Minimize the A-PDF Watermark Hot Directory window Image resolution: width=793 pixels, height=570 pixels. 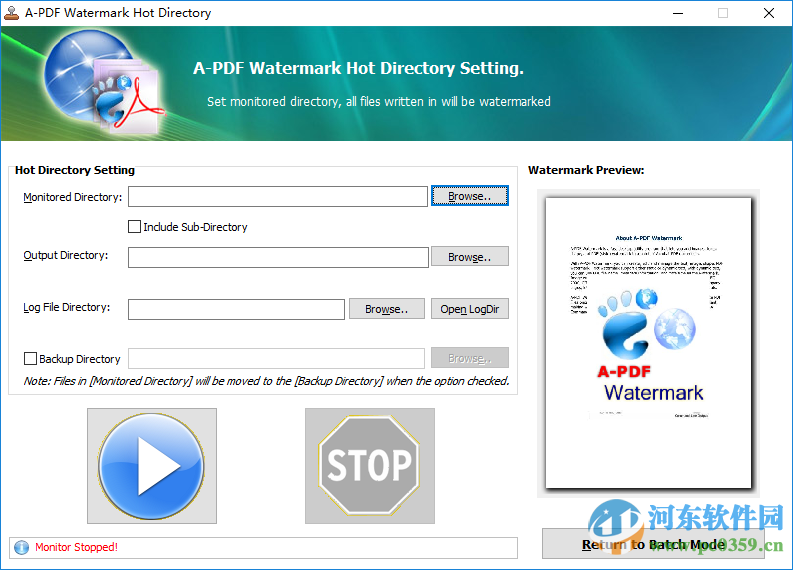coord(678,13)
